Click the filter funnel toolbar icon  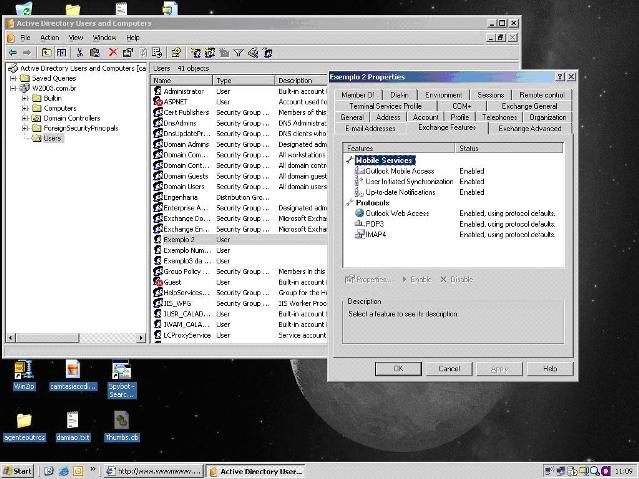click(239, 52)
